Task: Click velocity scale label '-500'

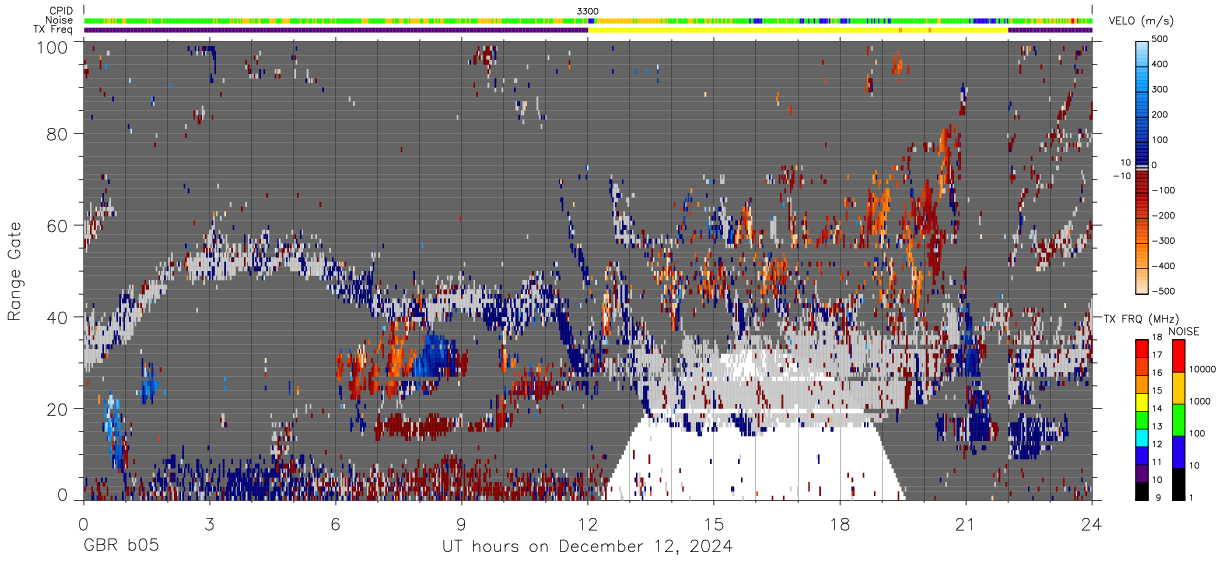Action: 1166,291
